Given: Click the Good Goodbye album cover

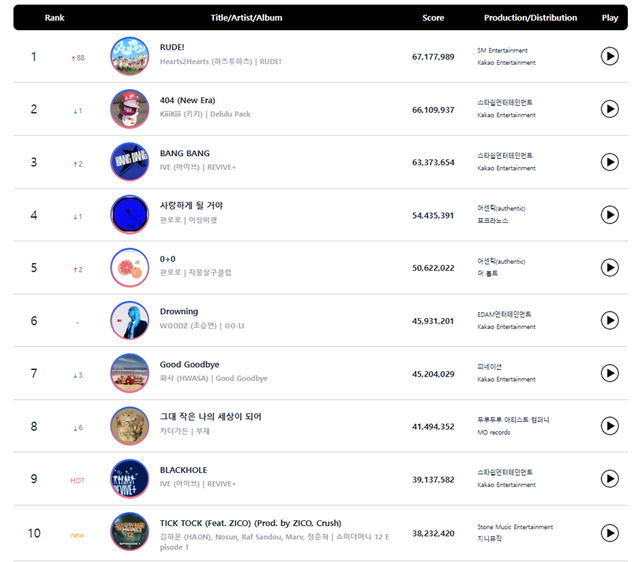Looking at the screenshot, I should 129,373.
